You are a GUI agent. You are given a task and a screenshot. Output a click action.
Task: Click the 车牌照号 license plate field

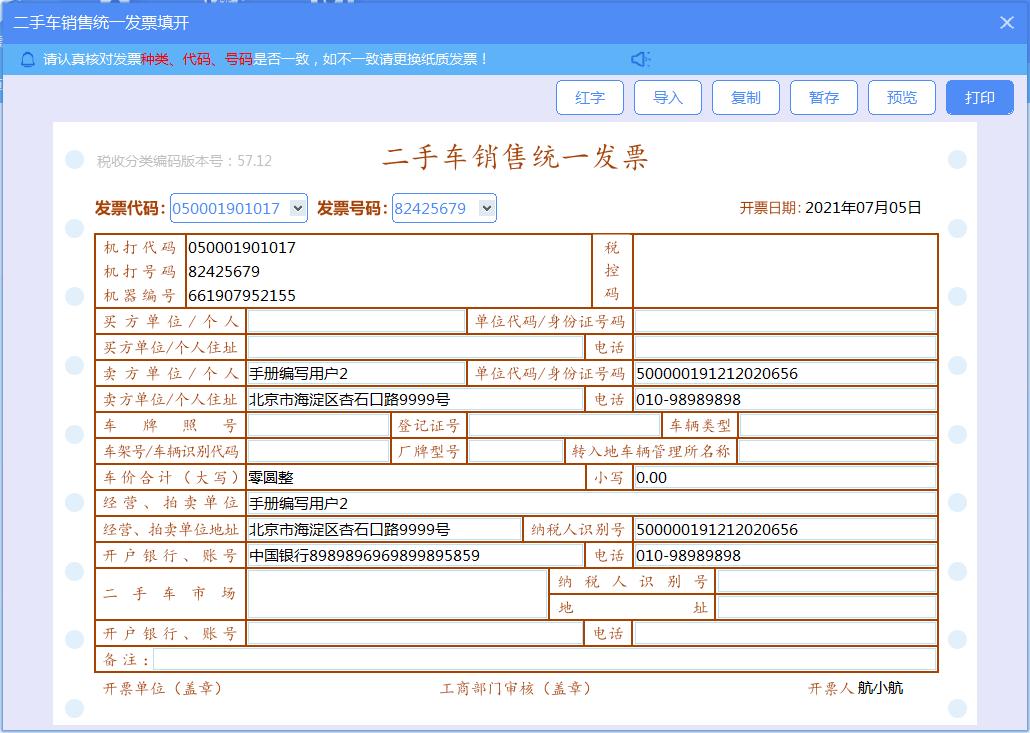pos(315,425)
